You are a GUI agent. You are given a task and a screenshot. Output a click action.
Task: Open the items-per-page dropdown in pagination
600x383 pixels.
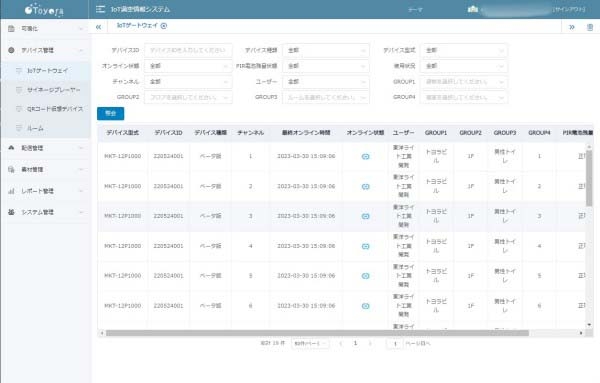click(x=310, y=343)
